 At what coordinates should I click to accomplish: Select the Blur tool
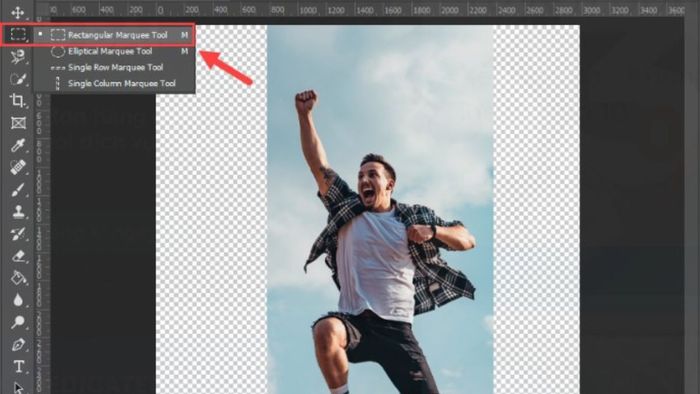(18, 300)
